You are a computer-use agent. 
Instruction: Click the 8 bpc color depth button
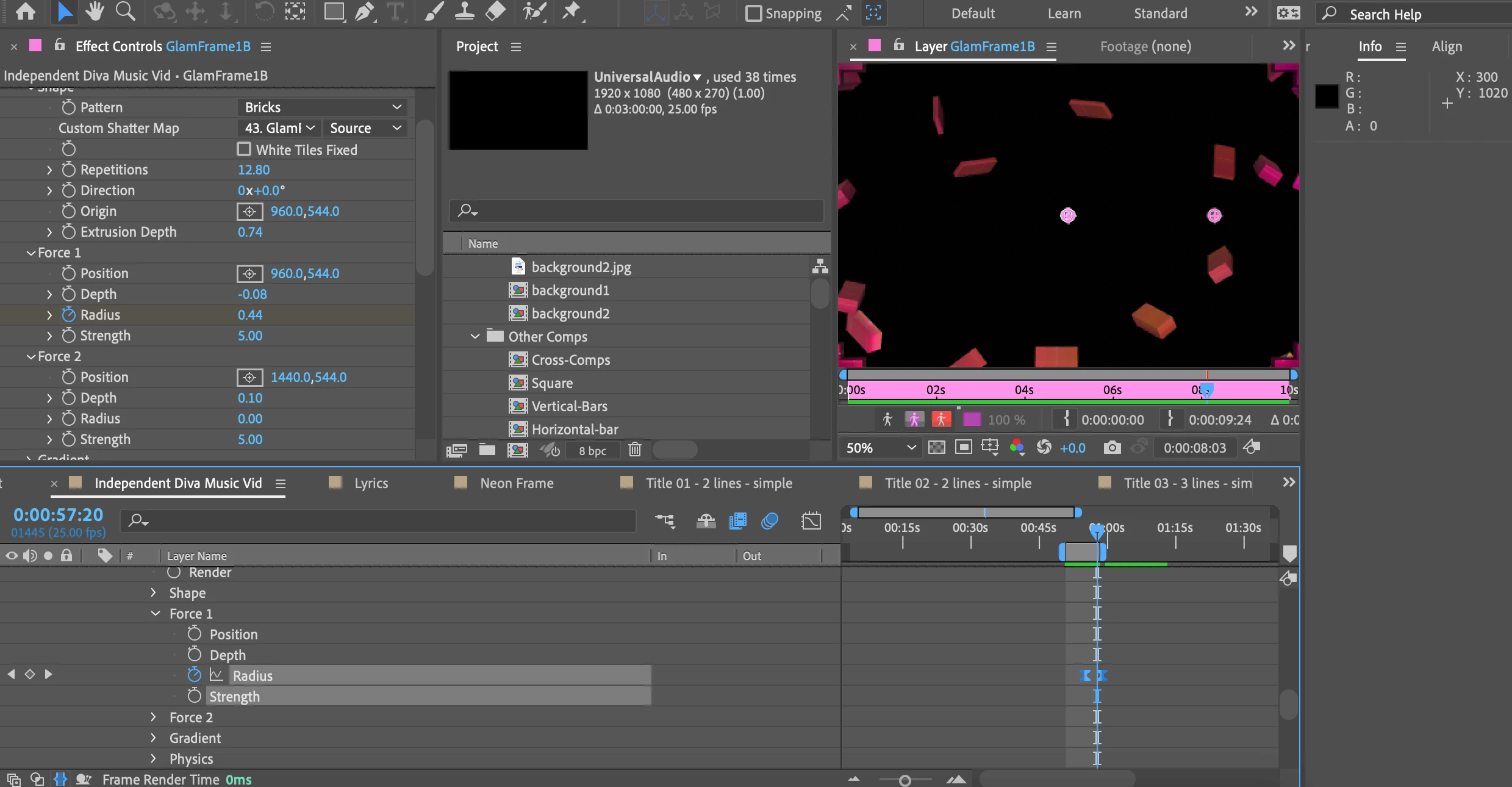point(592,451)
